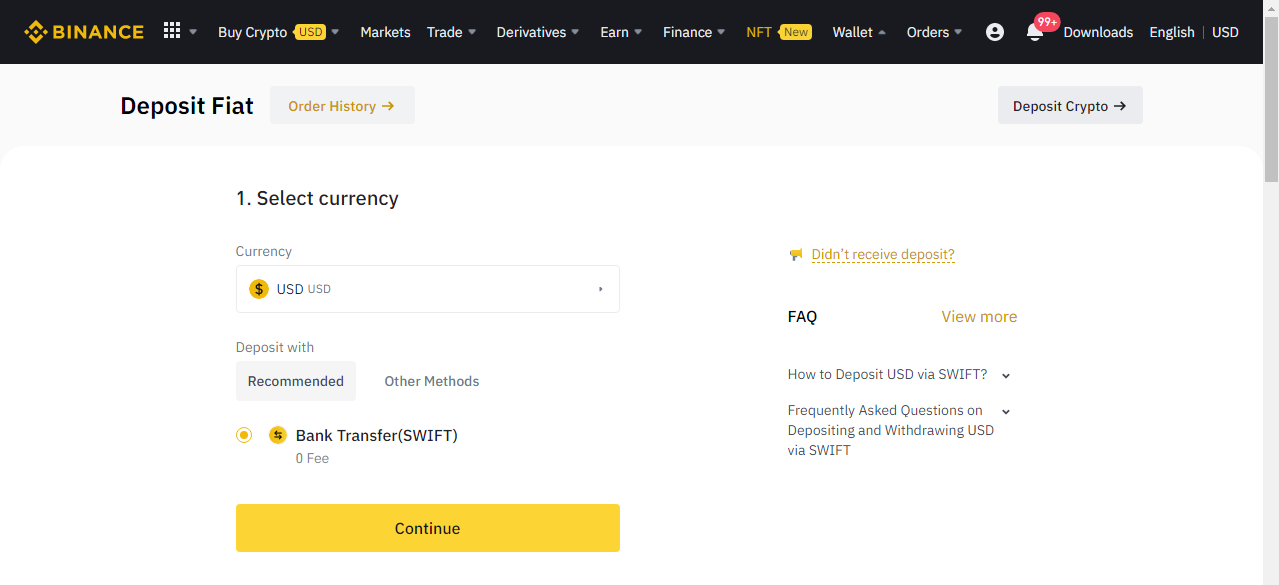
Task: Click the Didn't receive deposit? link
Action: point(883,255)
